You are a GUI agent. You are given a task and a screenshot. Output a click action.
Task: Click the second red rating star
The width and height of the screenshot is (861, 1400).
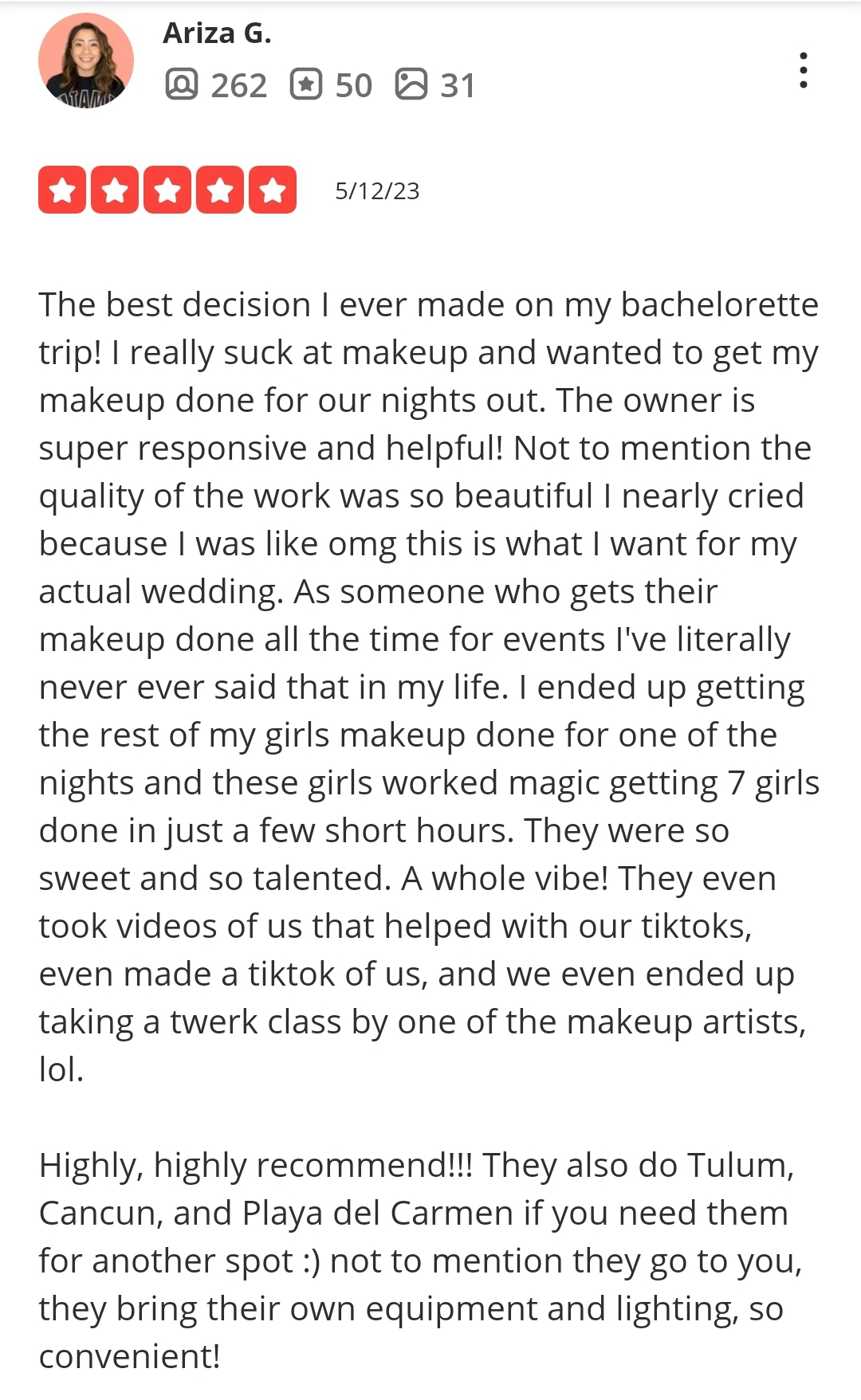coord(115,190)
